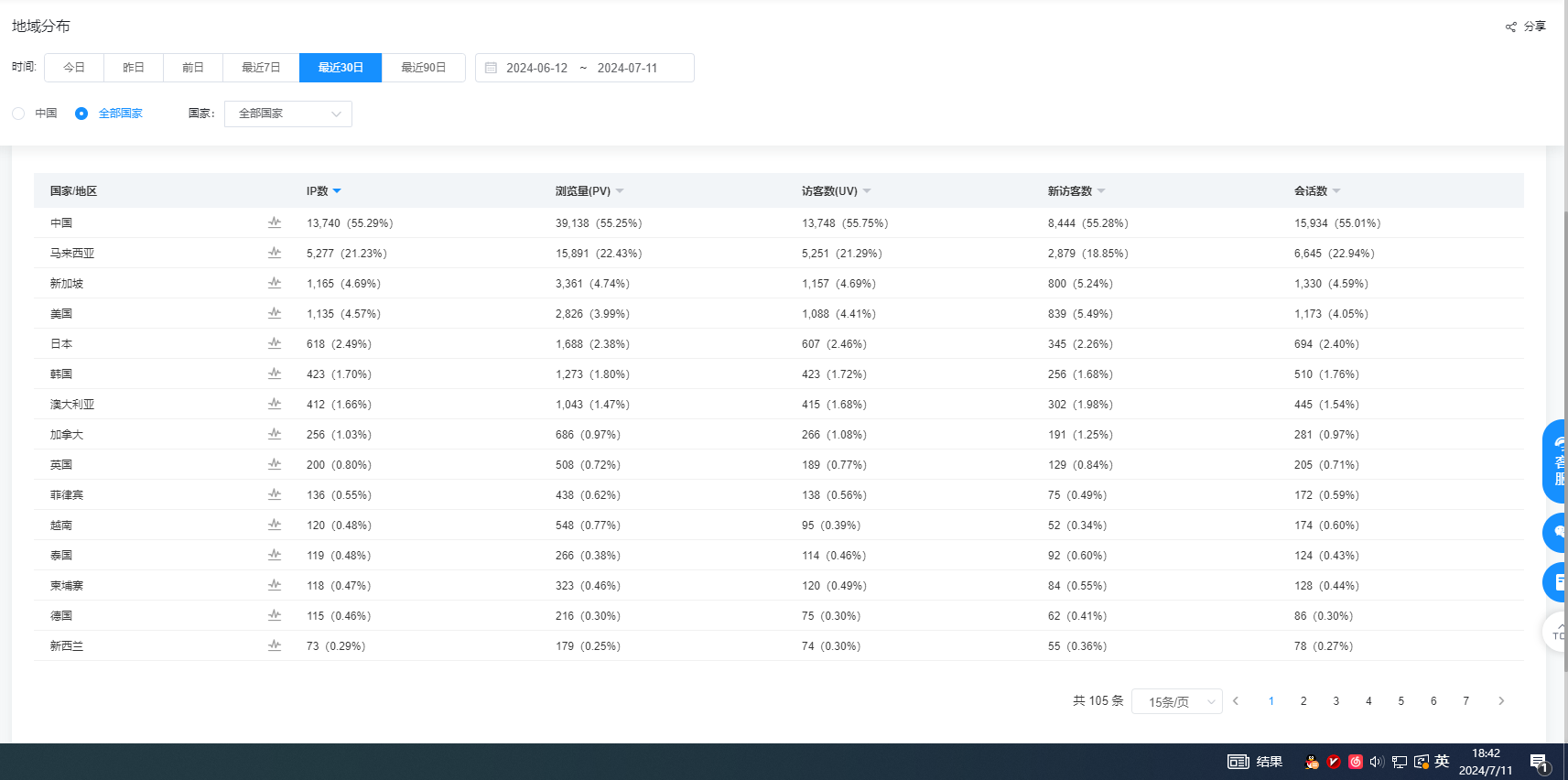Go to page 6 of results

[x=1433, y=701]
